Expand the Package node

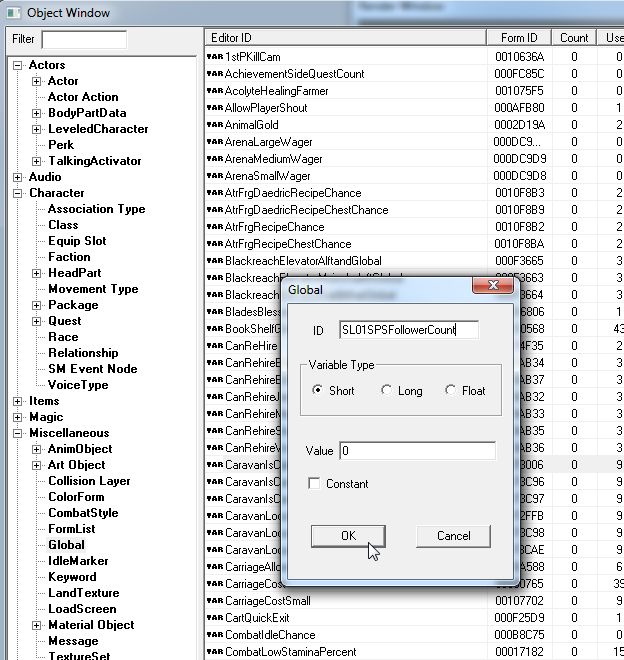pyautogui.click(x=37, y=305)
